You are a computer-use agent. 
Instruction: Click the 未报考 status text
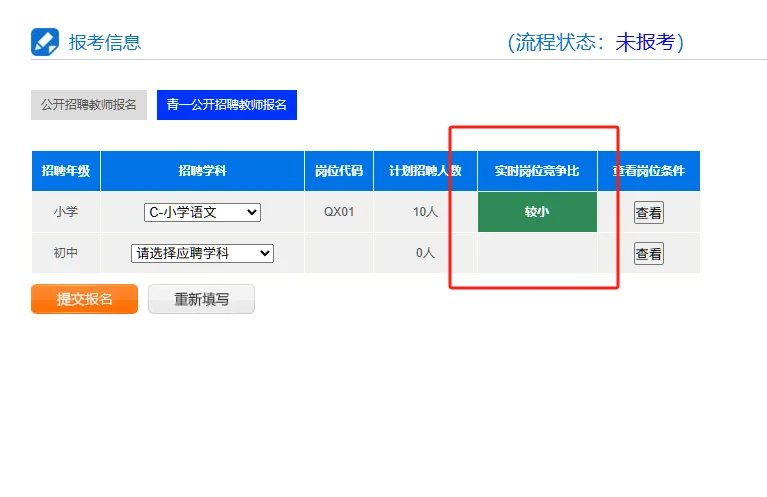(645, 43)
